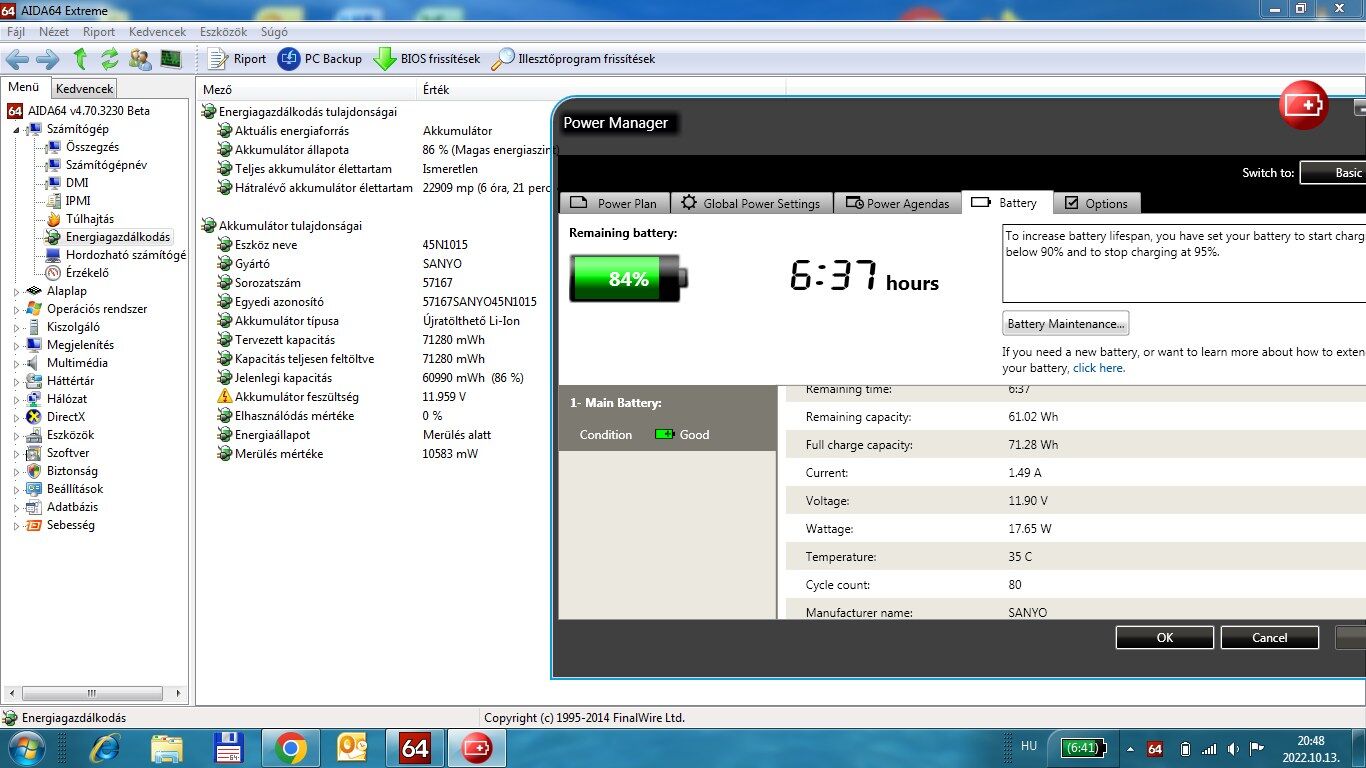The image size is (1366, 768).
Task: Refresh with the green circular arrows icon
Action: (110, 59)
